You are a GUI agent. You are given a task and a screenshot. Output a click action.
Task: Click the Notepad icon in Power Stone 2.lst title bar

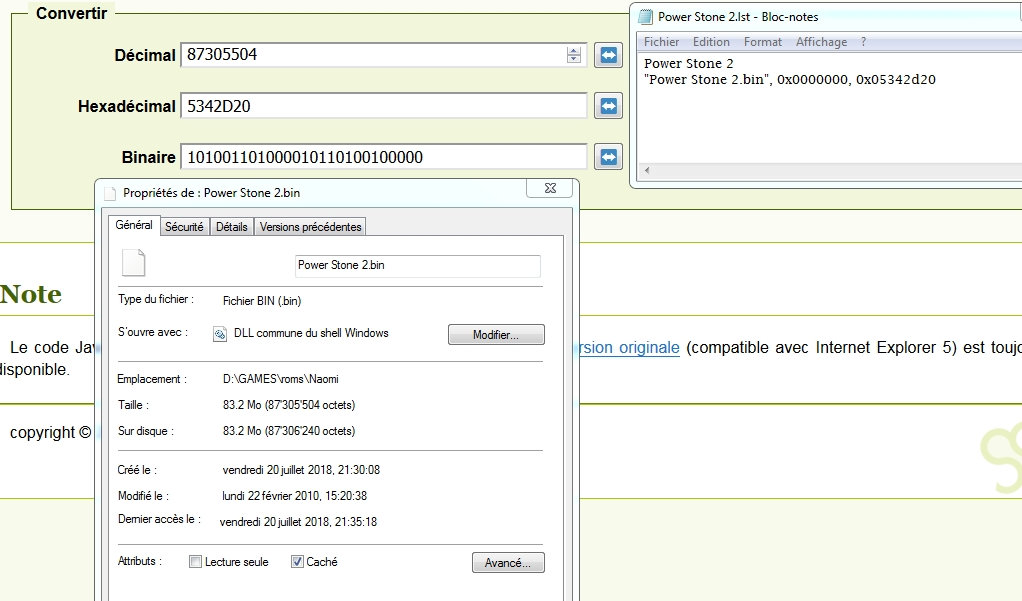point(645,17)
